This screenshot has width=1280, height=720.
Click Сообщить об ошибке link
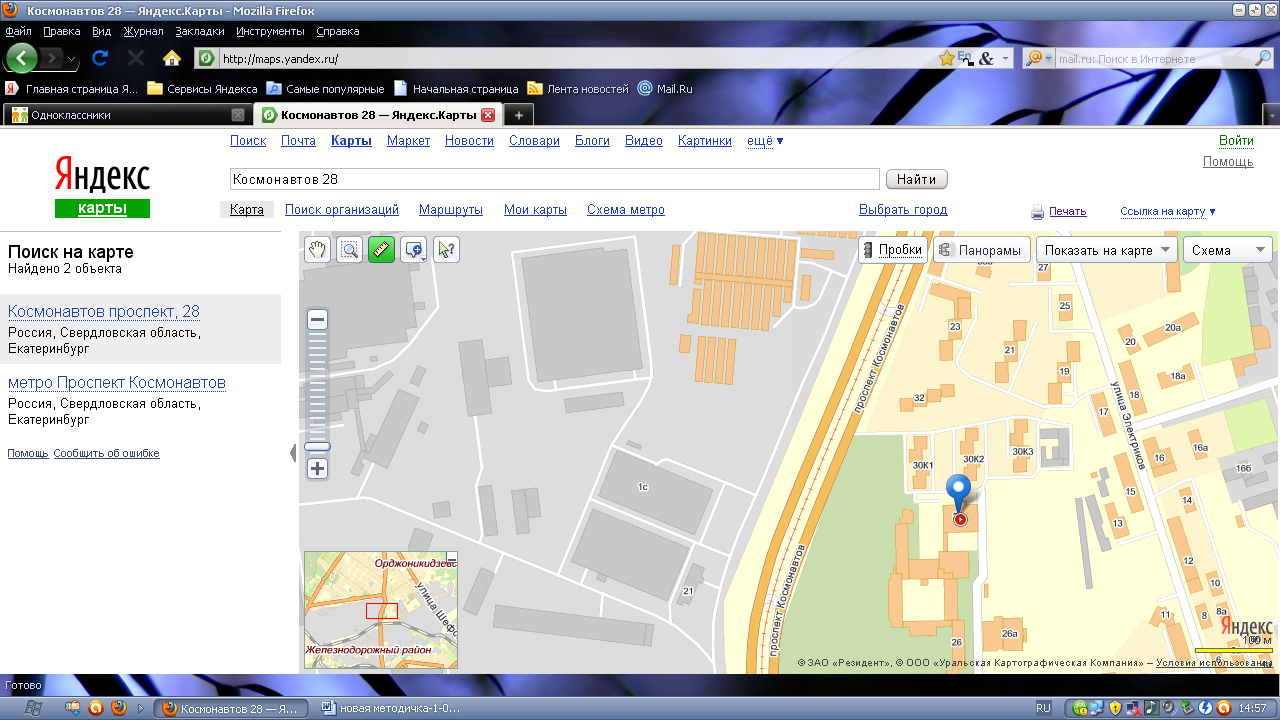tap(106, 453)
